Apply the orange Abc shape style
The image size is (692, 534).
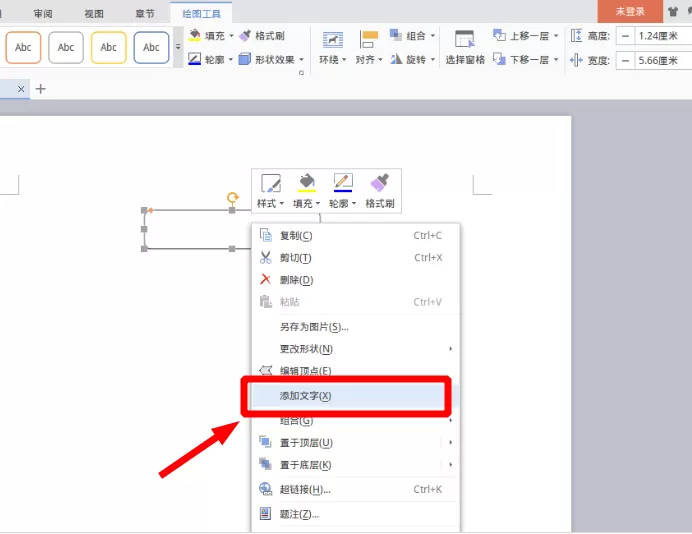[x=23, y=47]
